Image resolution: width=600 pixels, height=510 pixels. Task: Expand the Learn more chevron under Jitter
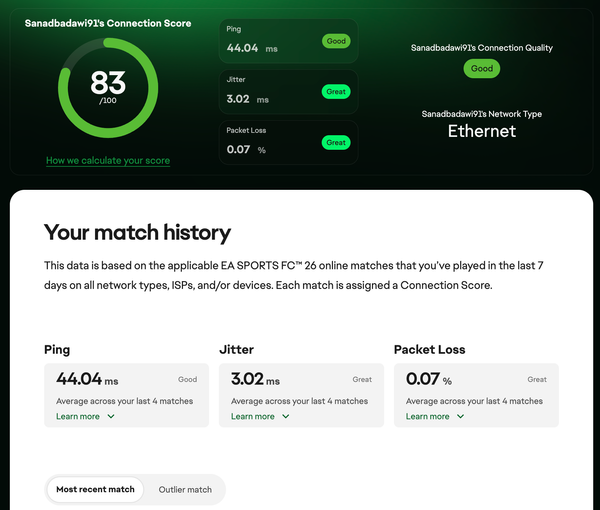click(286, 417)
